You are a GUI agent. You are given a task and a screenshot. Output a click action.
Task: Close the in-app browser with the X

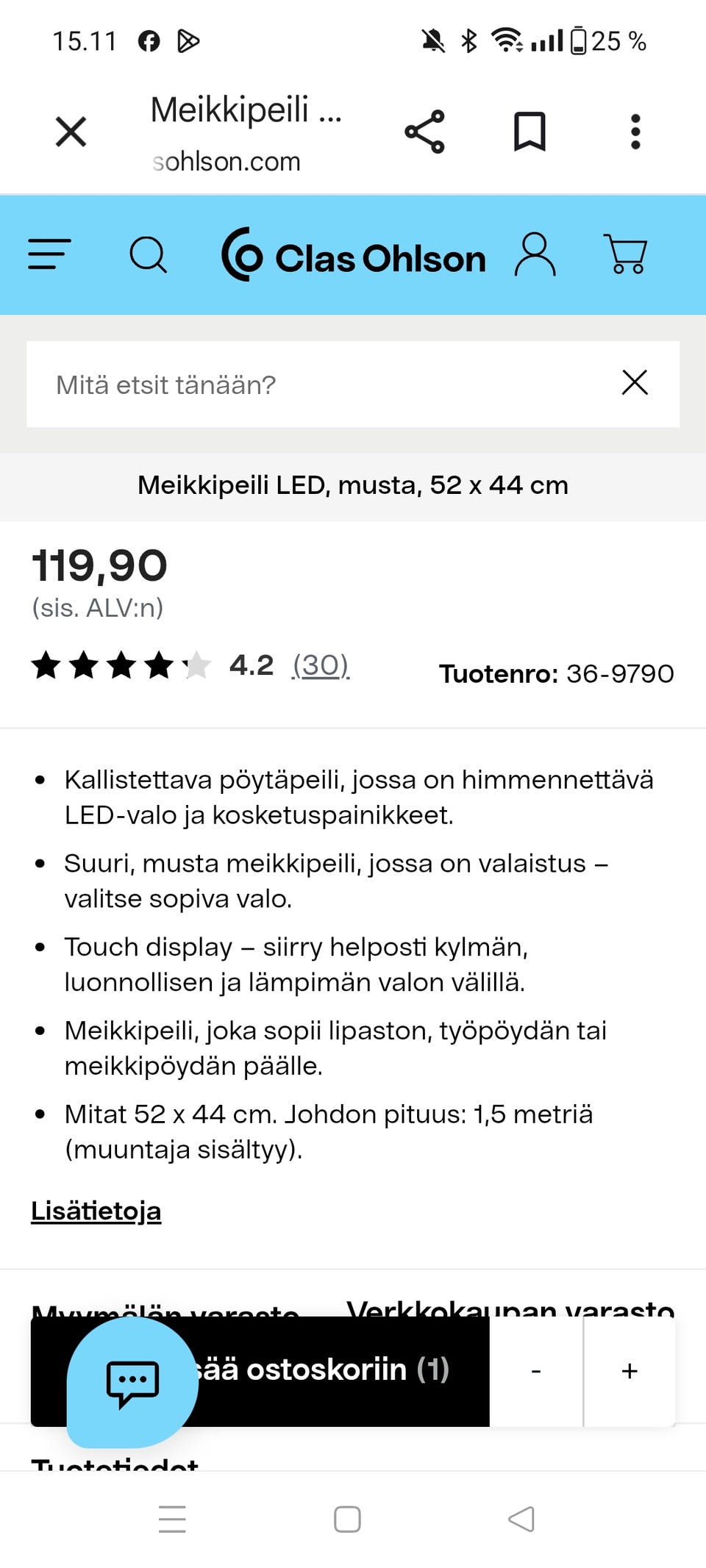point(71,132)
